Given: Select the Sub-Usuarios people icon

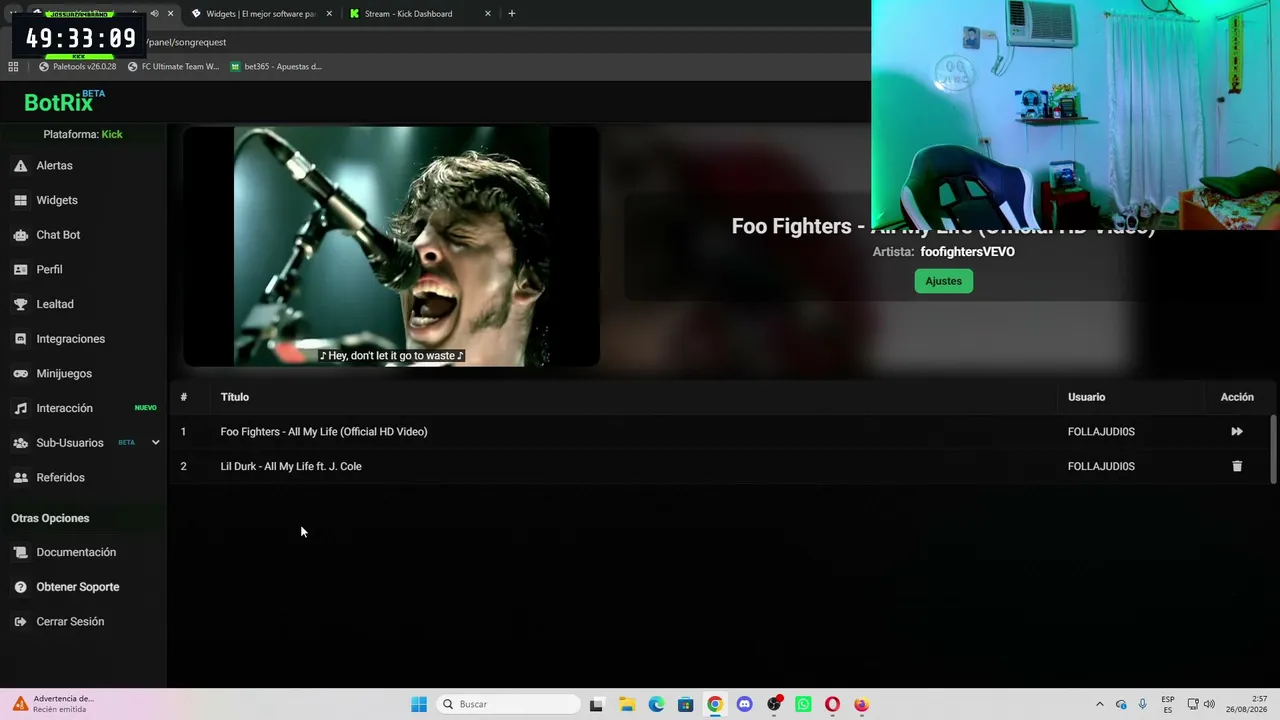Looking at the screenshot, I should coord(20,443).
